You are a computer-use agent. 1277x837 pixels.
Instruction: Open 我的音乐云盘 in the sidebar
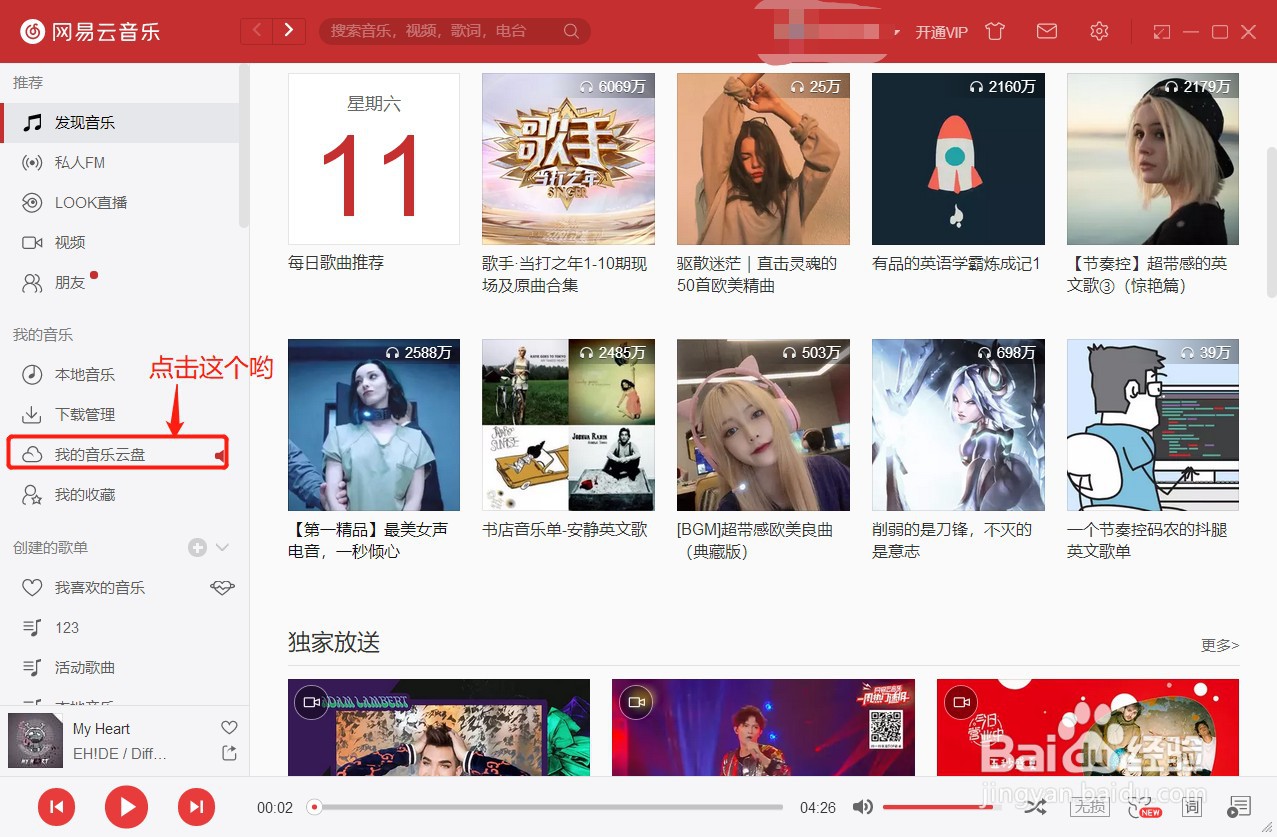click(x=120, y=454)
